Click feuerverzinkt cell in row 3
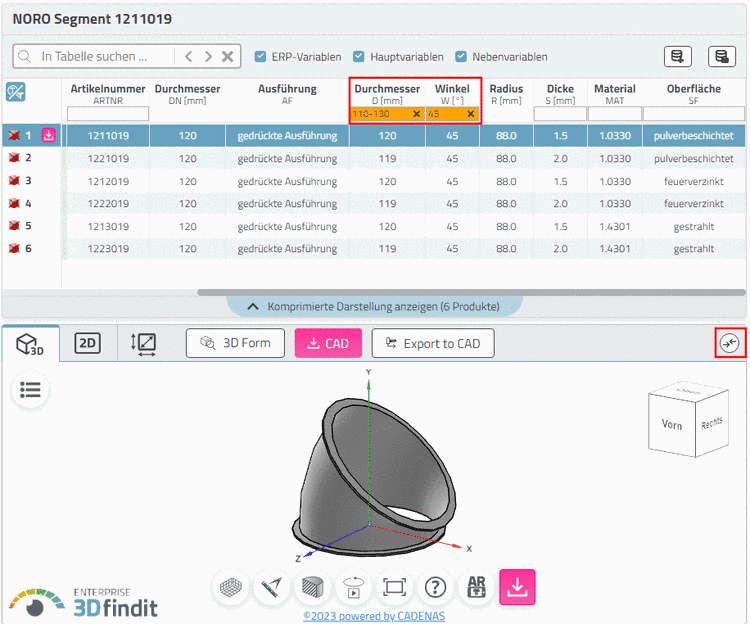Viewport: 750px width, 624px height. point(694,181)
